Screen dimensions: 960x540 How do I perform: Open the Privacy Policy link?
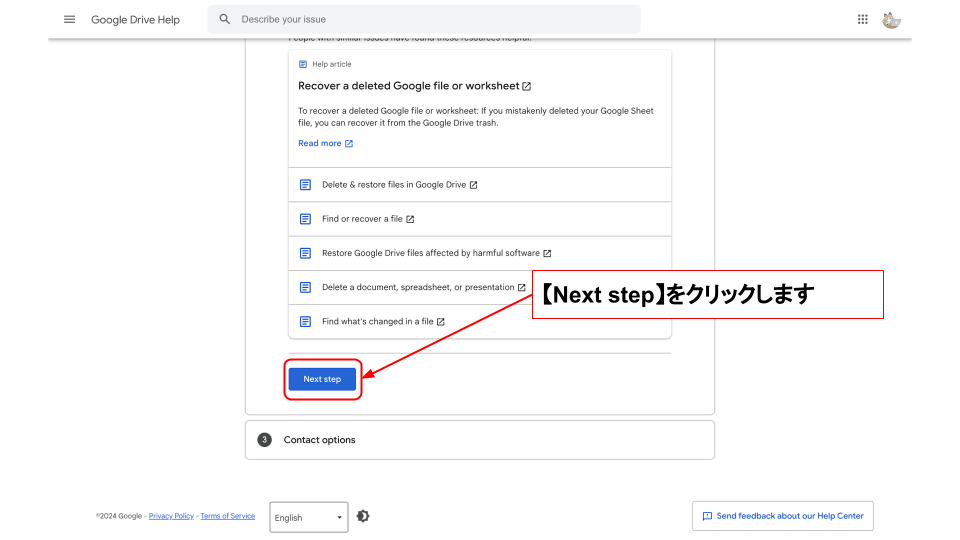[x=171, y=516]
